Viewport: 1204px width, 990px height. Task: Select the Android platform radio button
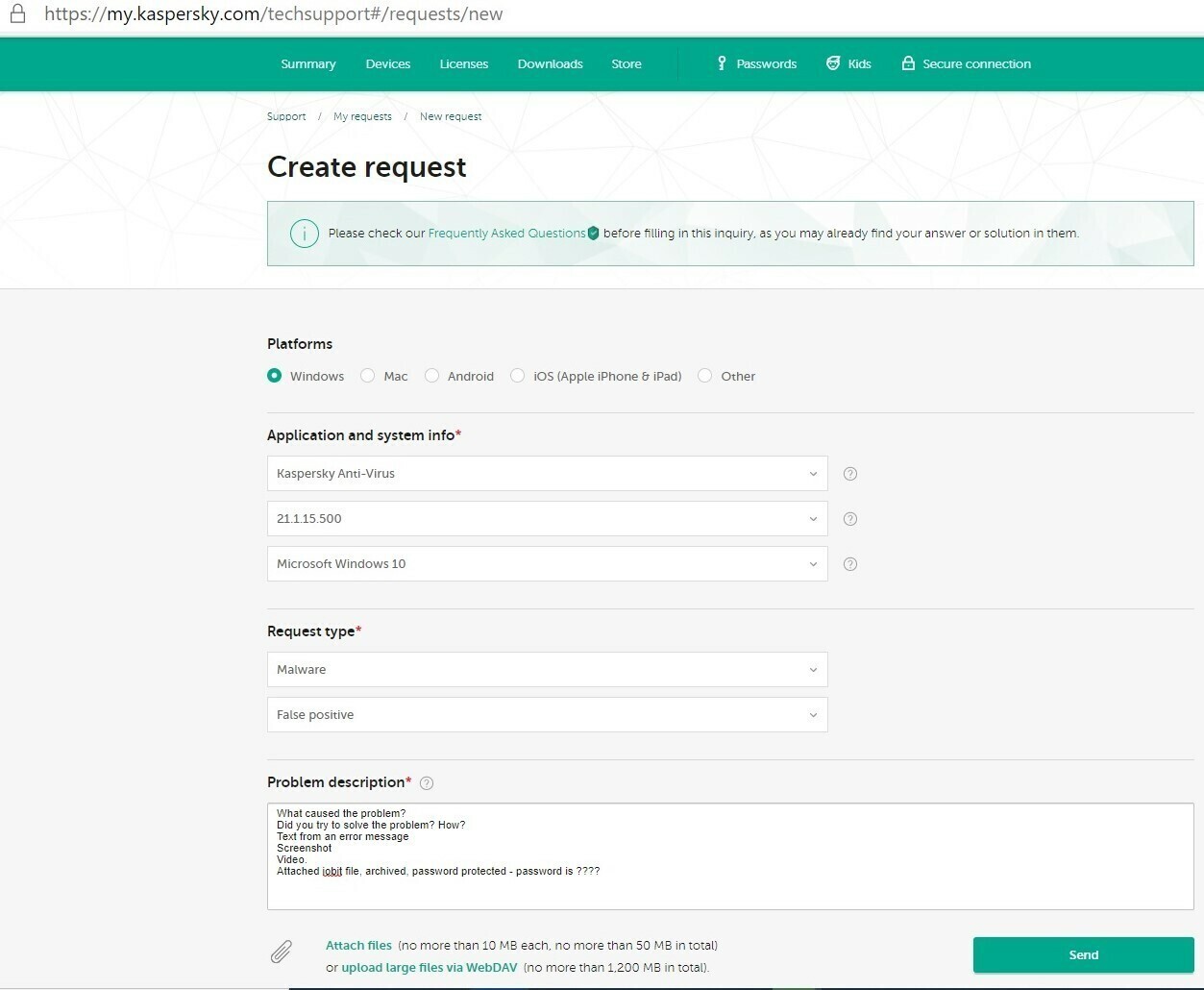coord(432,376)
